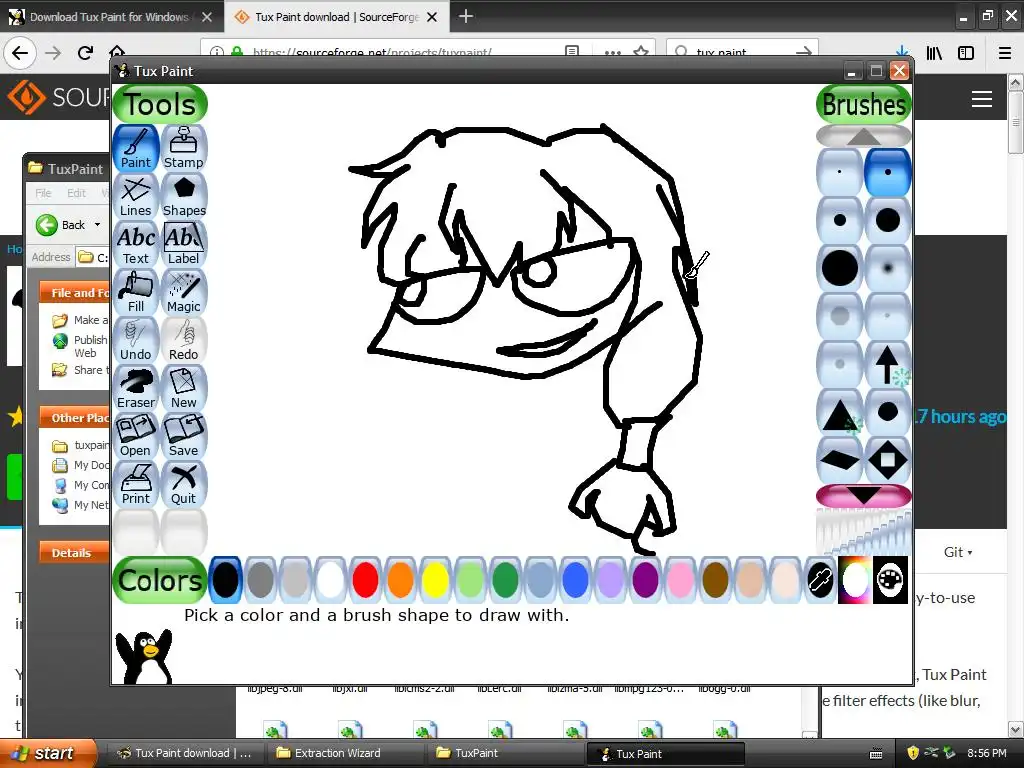Image resolution: width=1024 pixels, height=768 pixels.
Task: Select the white color swatch
Action: click(x=330, y=580)
